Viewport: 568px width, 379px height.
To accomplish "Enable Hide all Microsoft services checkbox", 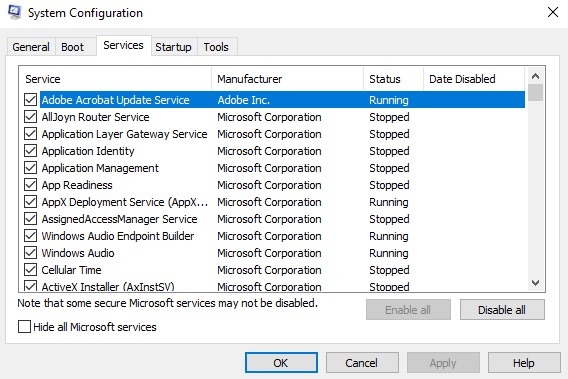I will pos(24,327).
